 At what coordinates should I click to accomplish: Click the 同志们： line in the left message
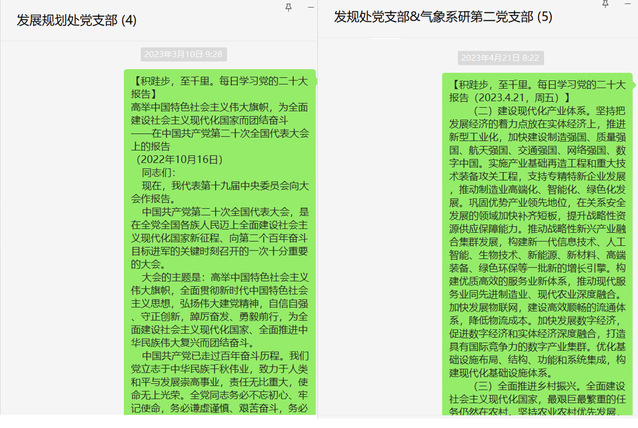[164, 172]
